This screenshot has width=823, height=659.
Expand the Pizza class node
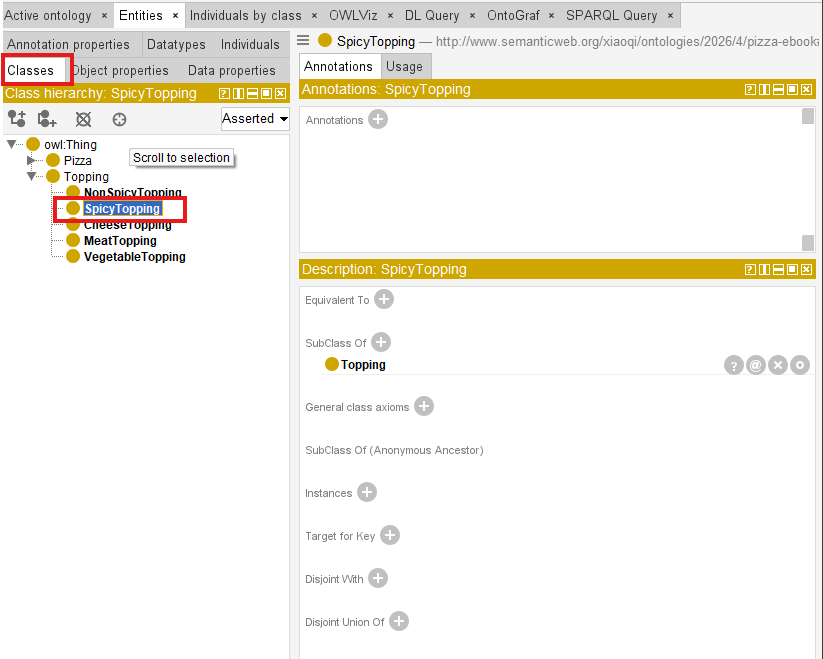tap(31, 160)
